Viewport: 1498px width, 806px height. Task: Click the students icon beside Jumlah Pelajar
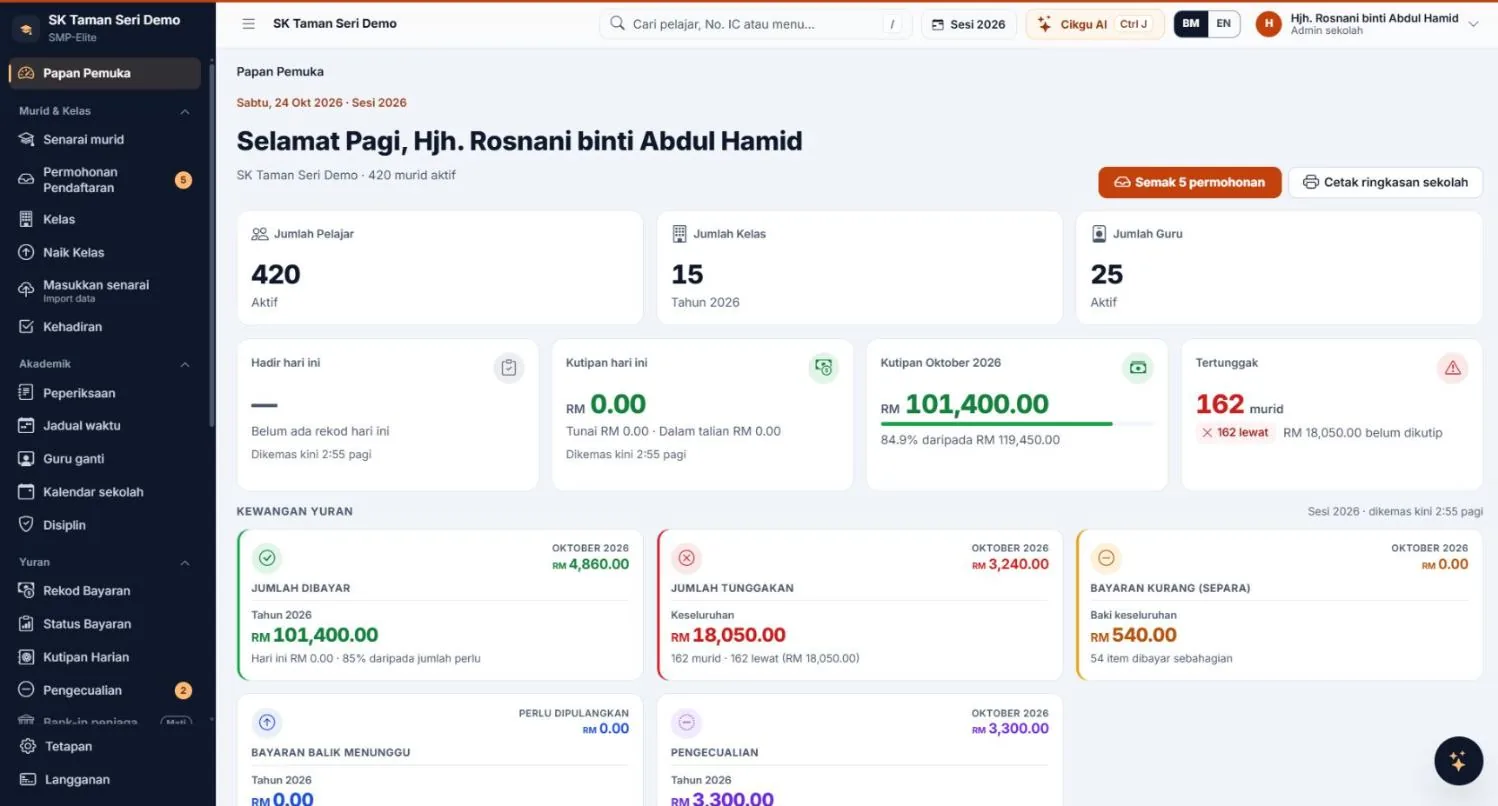tap(260, 234)
